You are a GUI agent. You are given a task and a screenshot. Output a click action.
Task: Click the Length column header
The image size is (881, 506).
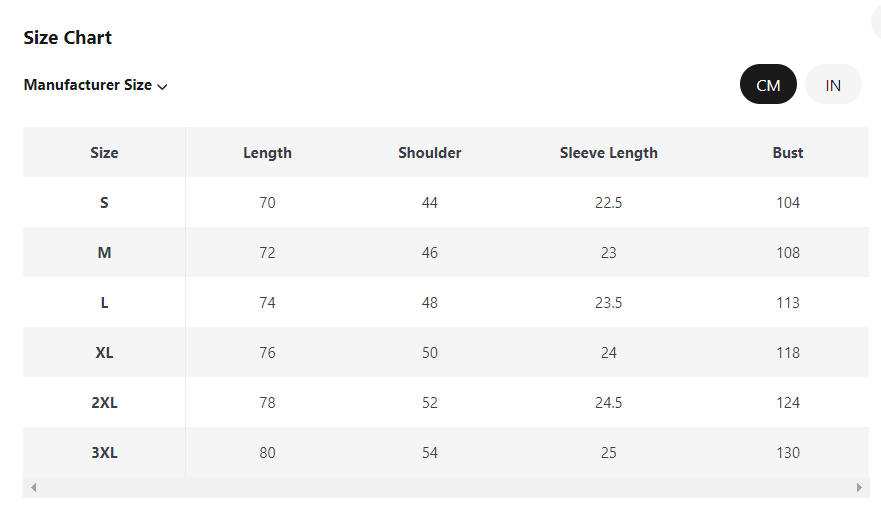tap(267, 153)
